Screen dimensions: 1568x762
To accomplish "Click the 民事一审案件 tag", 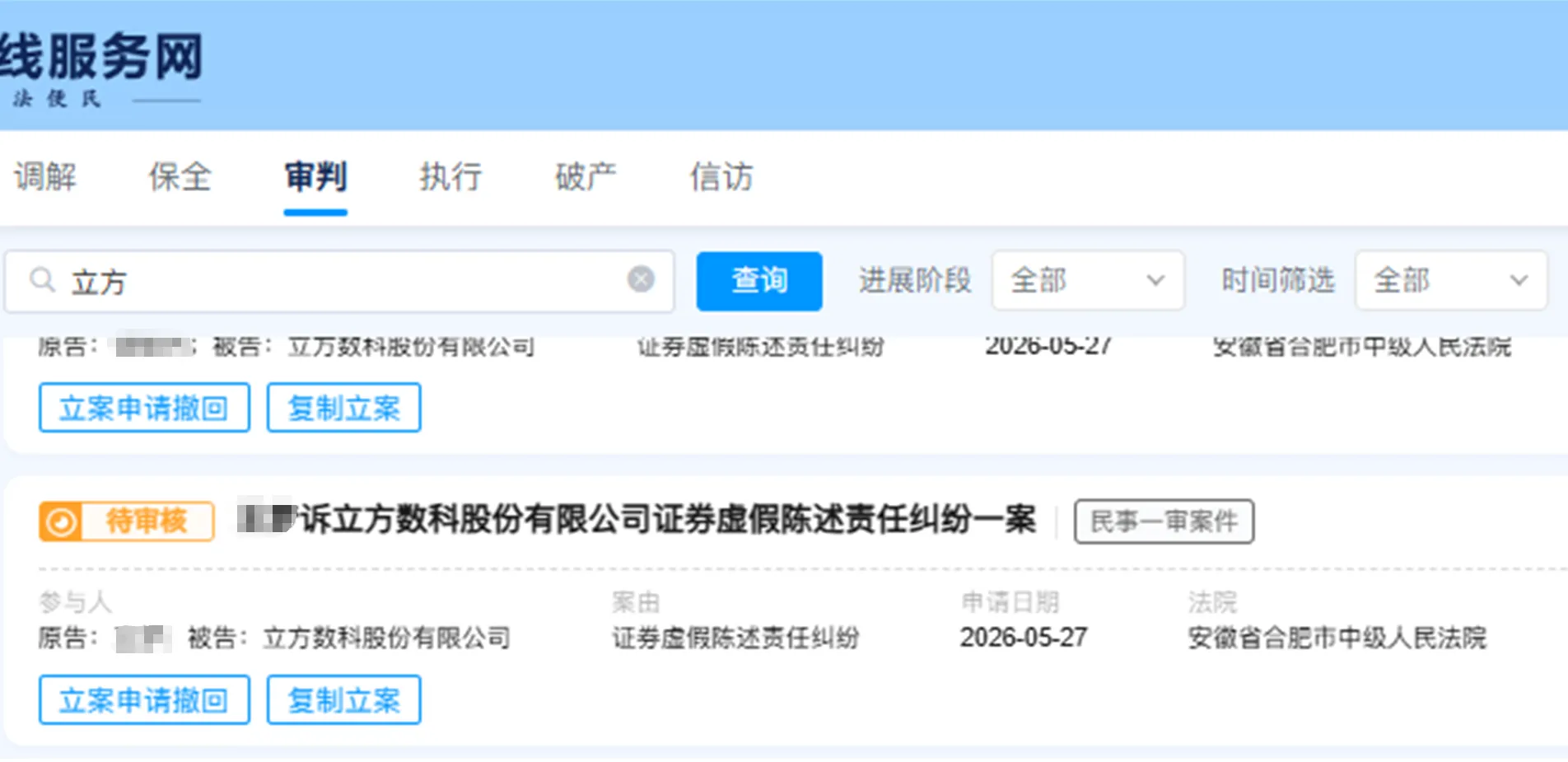I will 1164,521.
